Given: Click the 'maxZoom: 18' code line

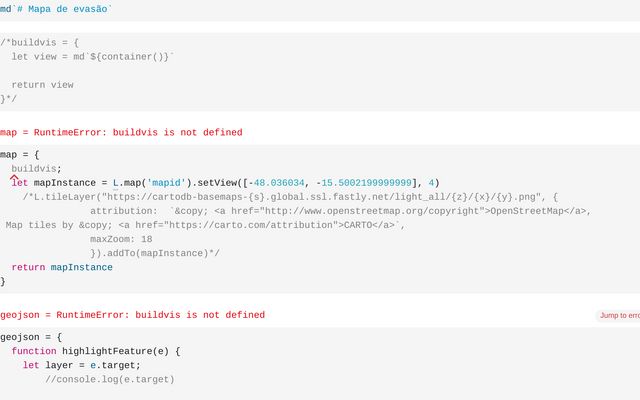Looking at the screenshot, I should click(x=121, y=239).
